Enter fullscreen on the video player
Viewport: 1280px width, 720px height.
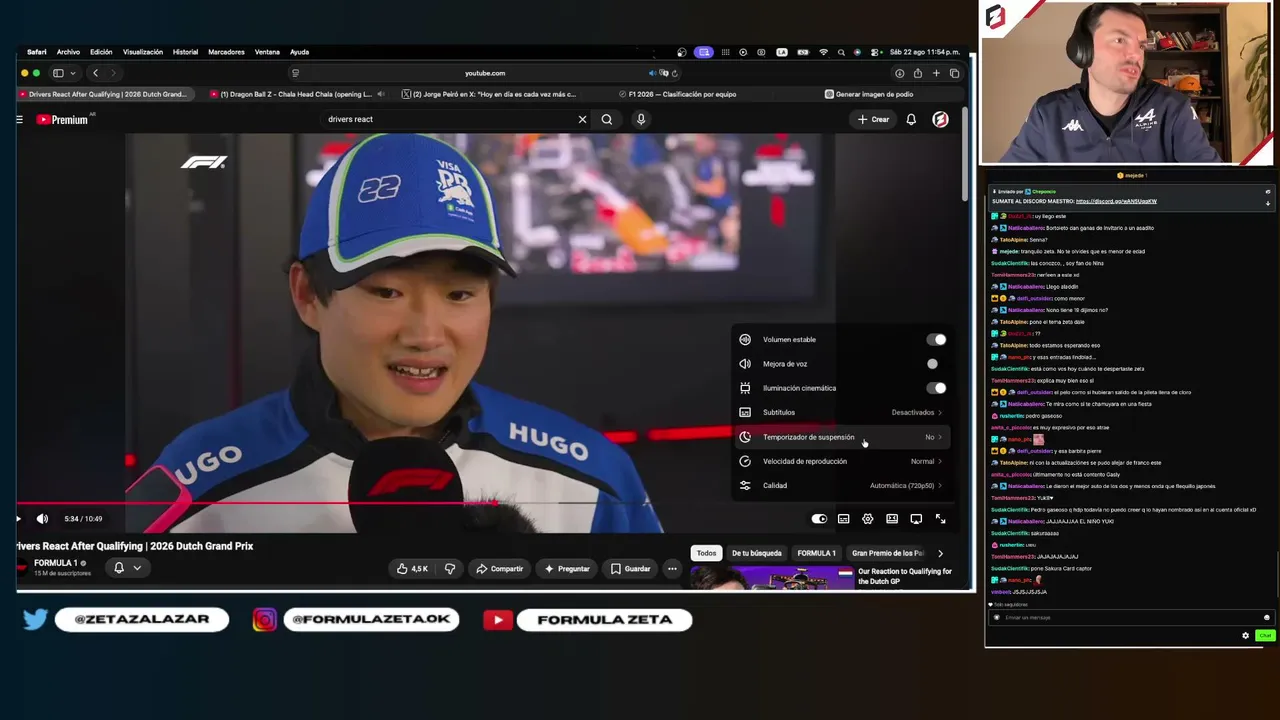click(x=940, y=519)
